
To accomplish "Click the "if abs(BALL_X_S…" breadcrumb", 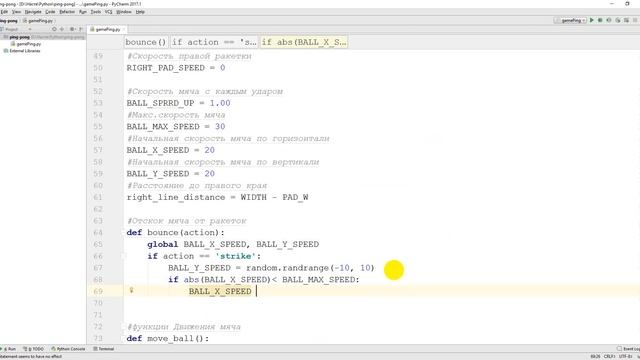I will coord(304,42).
